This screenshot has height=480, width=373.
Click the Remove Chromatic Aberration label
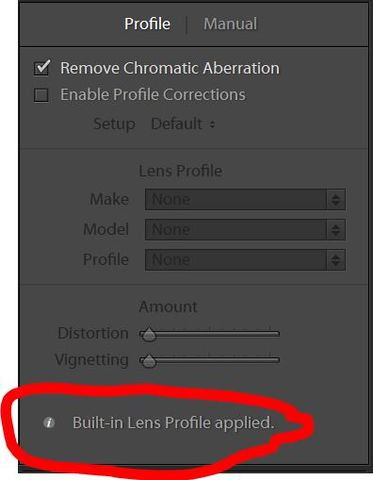coord(170,68)
